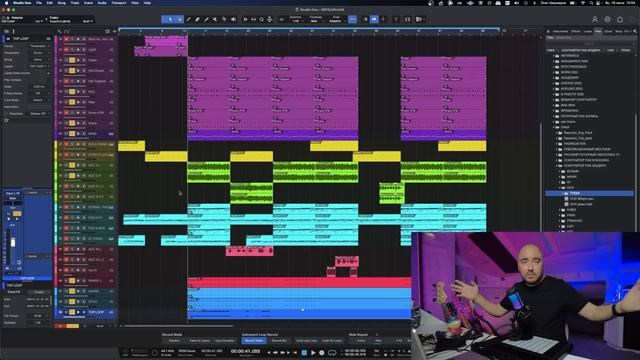The width and height of the screenshot is (640, 360).
Task: Toggle the Snap to grid button
Action: pos(352,19)
